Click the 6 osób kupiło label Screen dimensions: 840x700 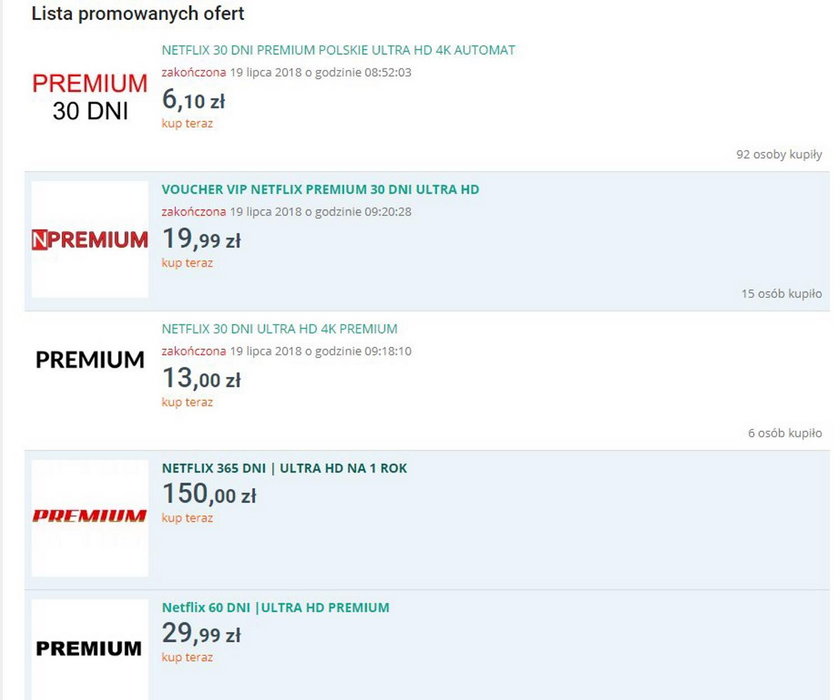coord(785,433)
